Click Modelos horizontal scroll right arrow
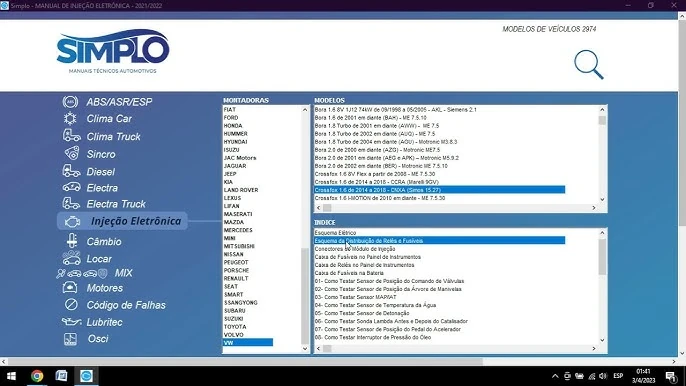Screen dimensions: 686x386 click(594, 208)
